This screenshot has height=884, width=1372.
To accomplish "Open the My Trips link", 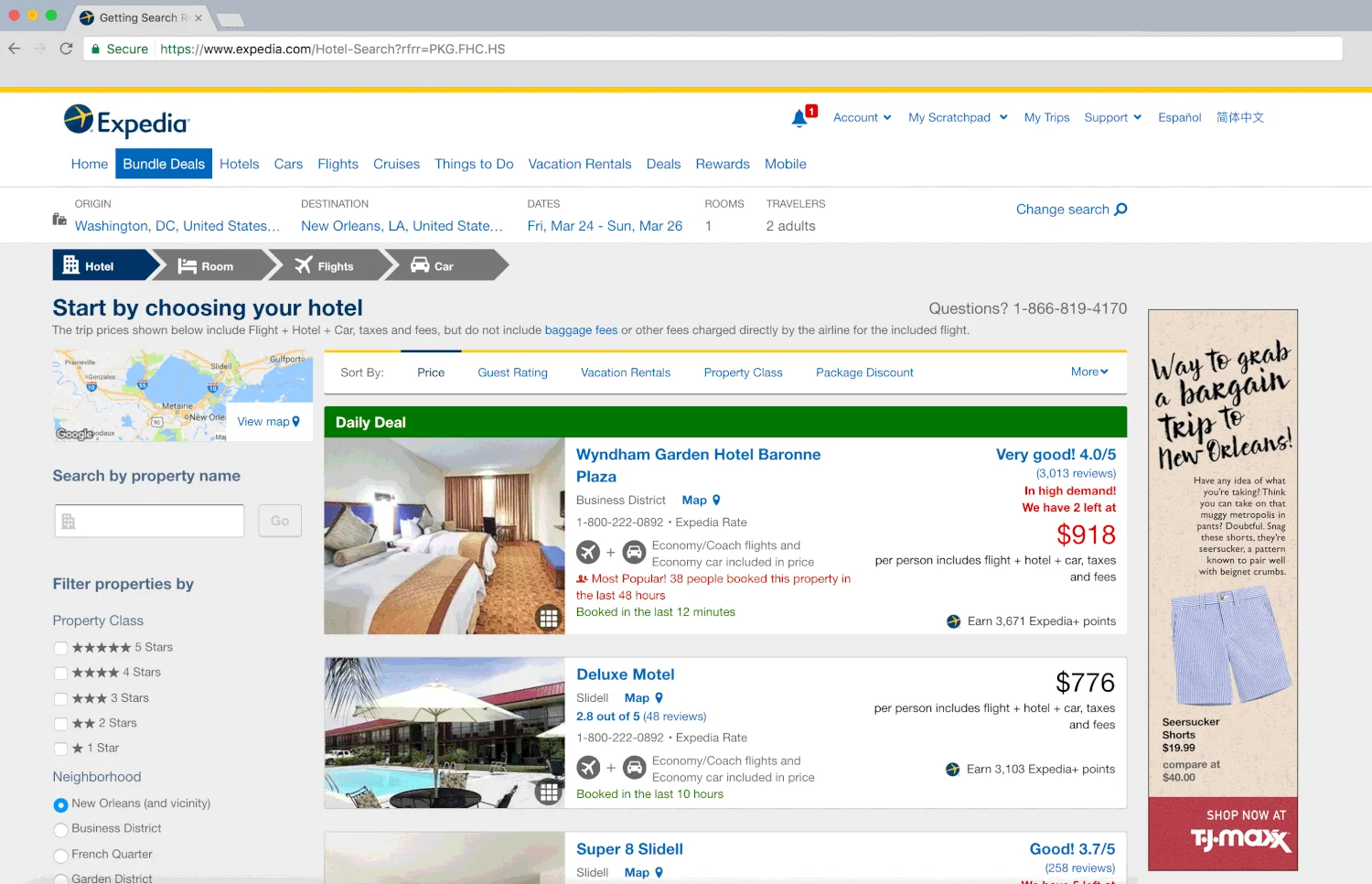I will (1046, 117).
